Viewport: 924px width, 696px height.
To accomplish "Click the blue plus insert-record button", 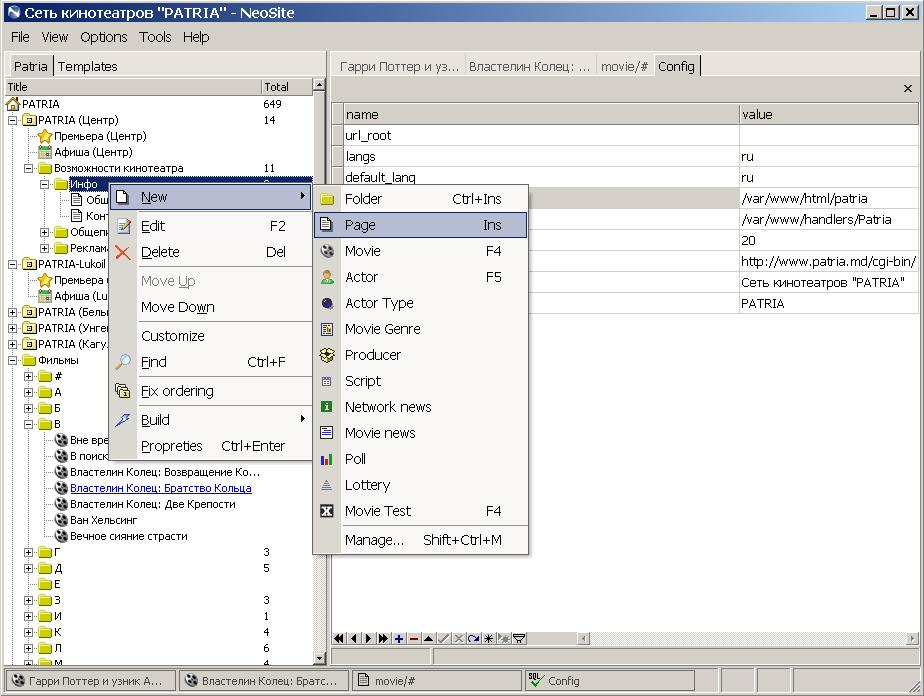I will [x=399, y=638].
